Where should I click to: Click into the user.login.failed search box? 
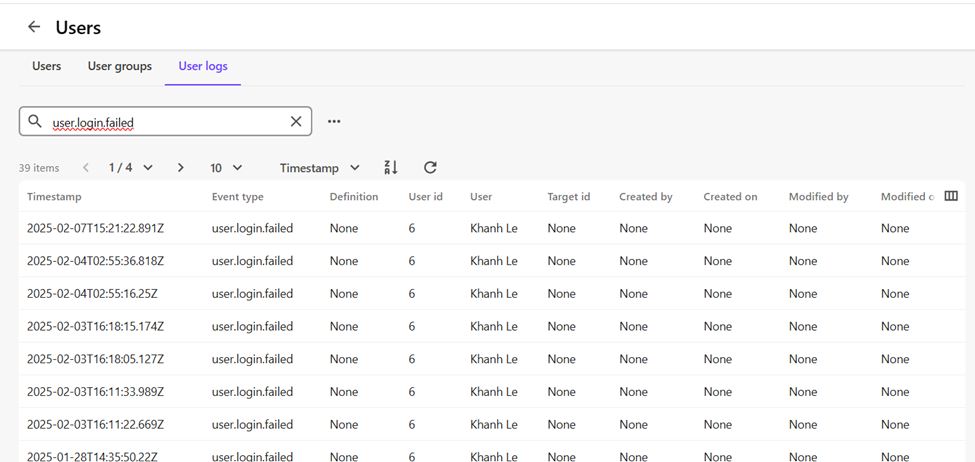[165, 122]
